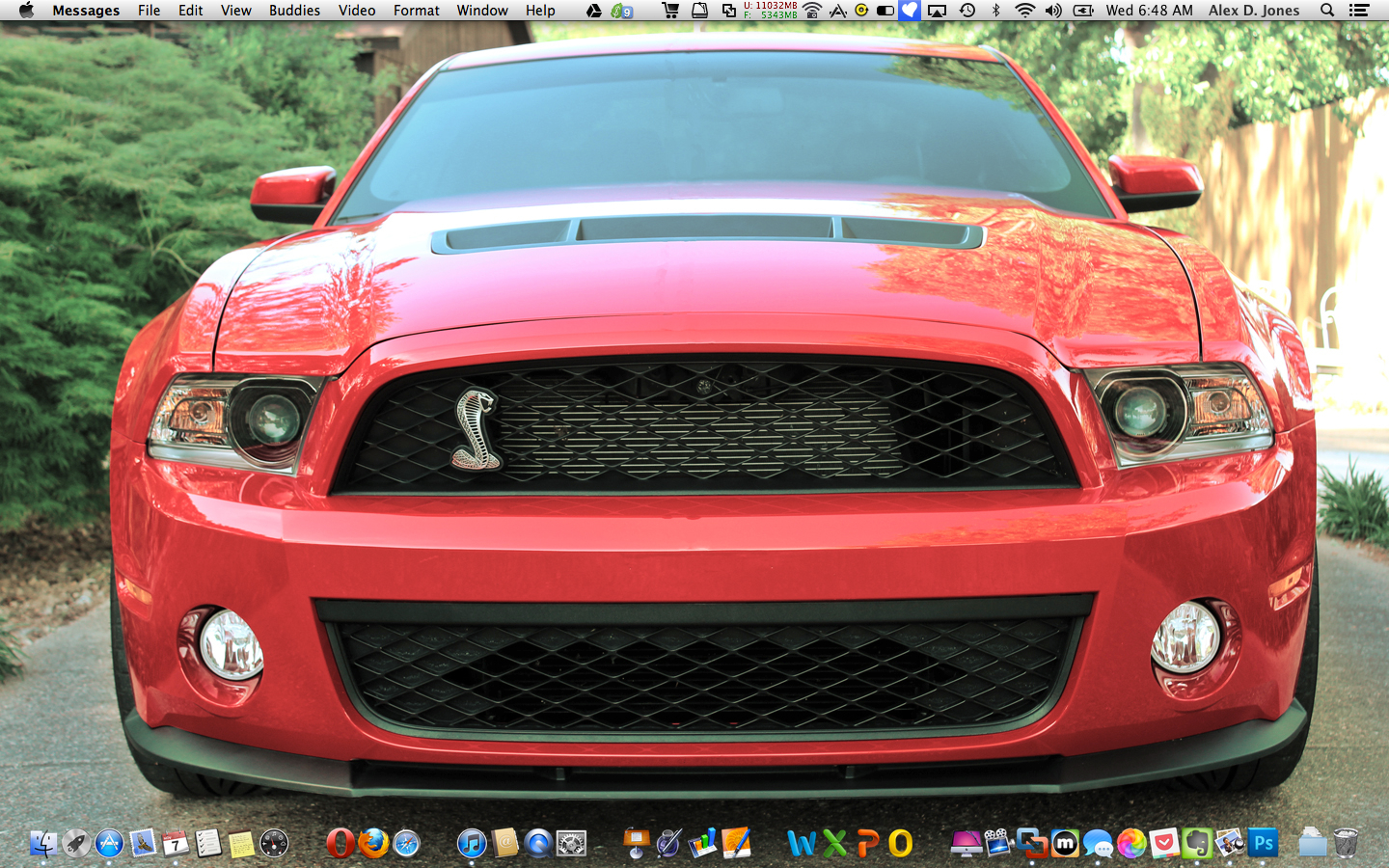Click Google Drive menu bar icon
The height and width of the screenshot is (868, 1389).
[594, 11]
